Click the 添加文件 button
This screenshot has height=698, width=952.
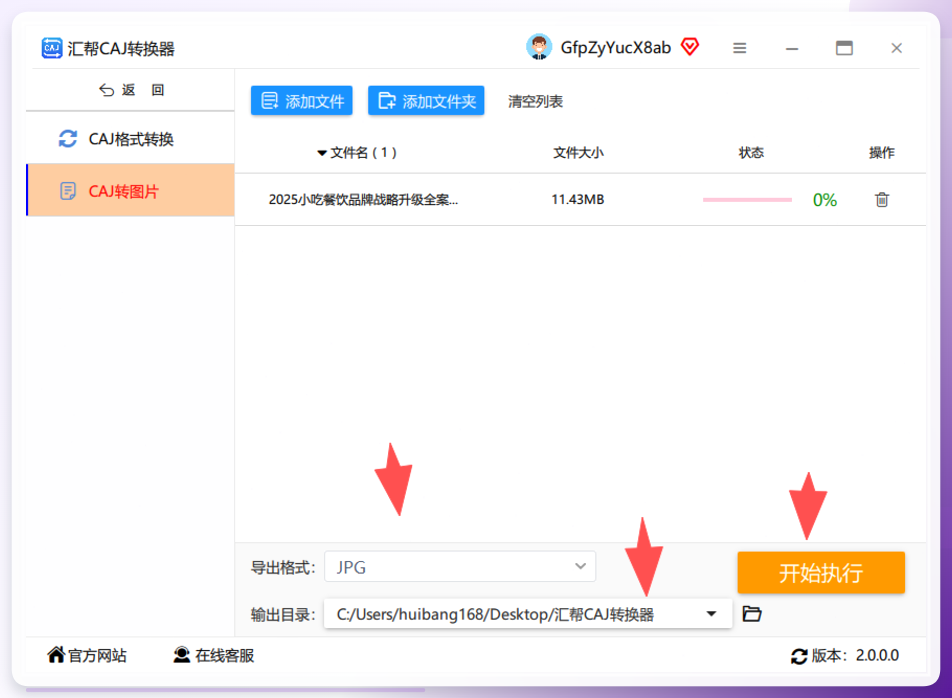click(302, 101)
